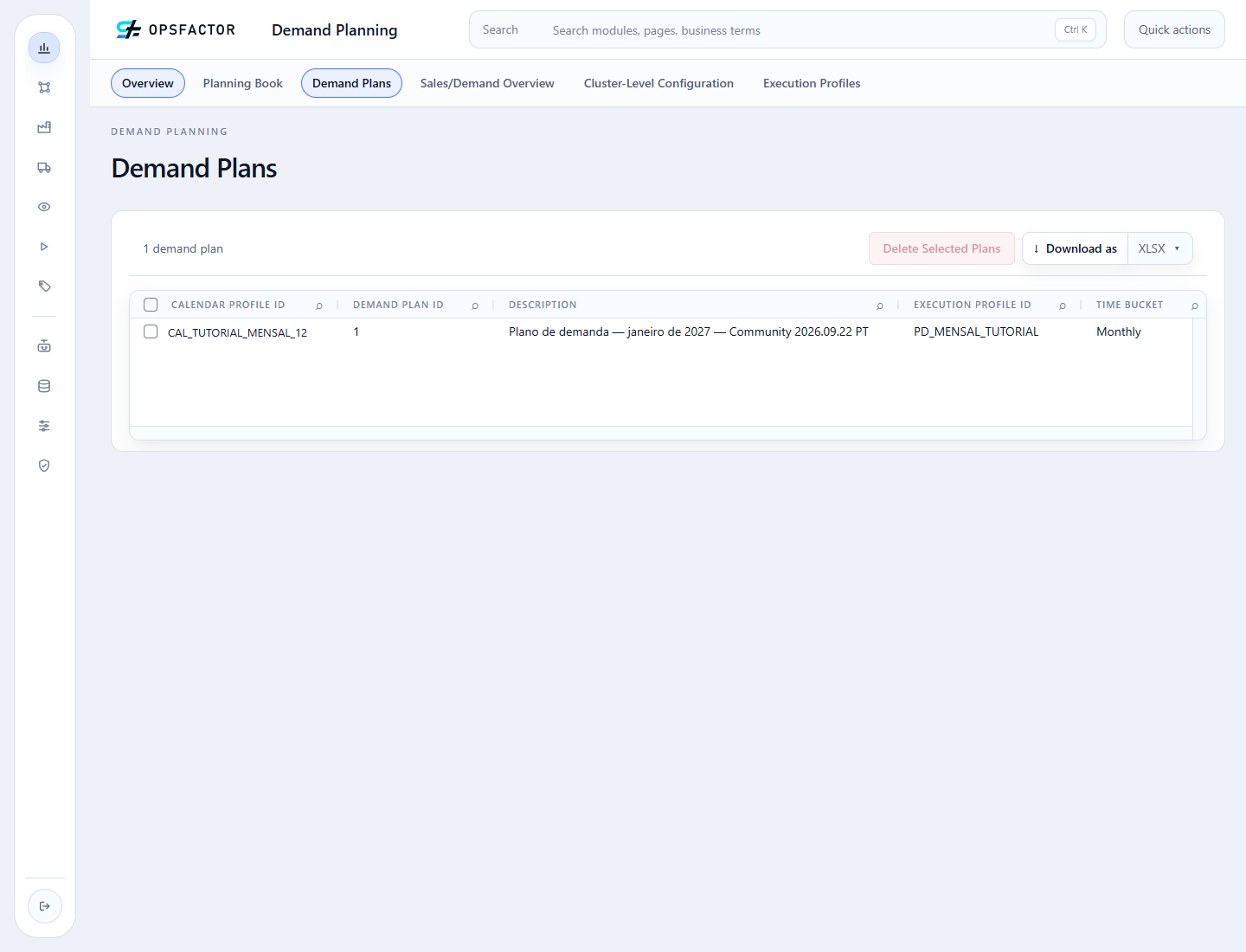
Task: Open the Sales/Demand Overview tab
Action: (x=487, y=83)
